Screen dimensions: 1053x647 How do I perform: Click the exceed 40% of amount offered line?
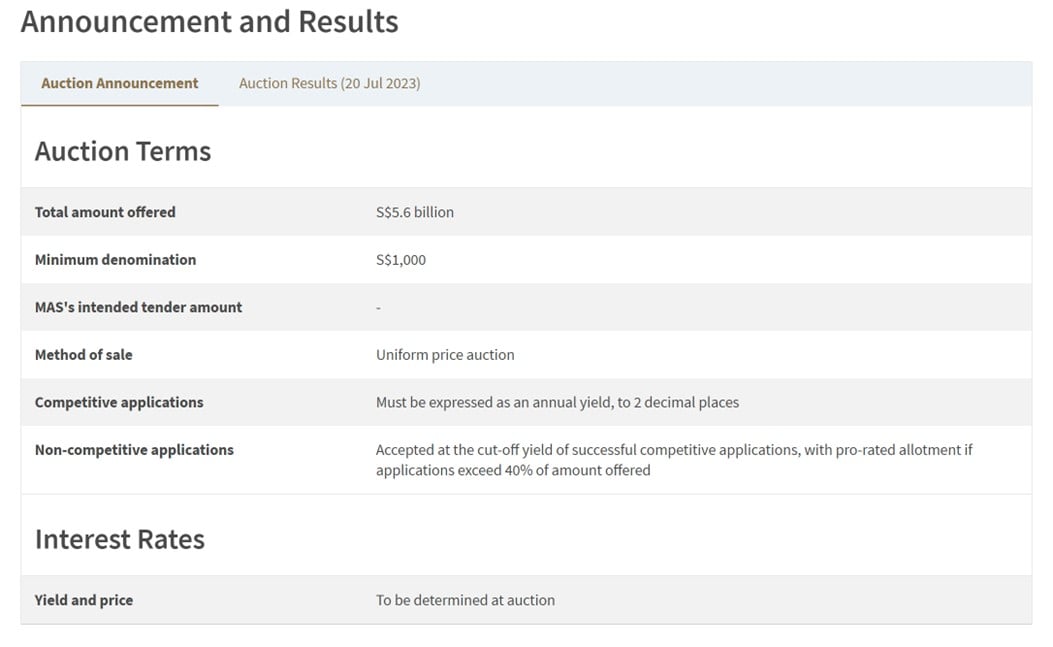click(513, 470)
